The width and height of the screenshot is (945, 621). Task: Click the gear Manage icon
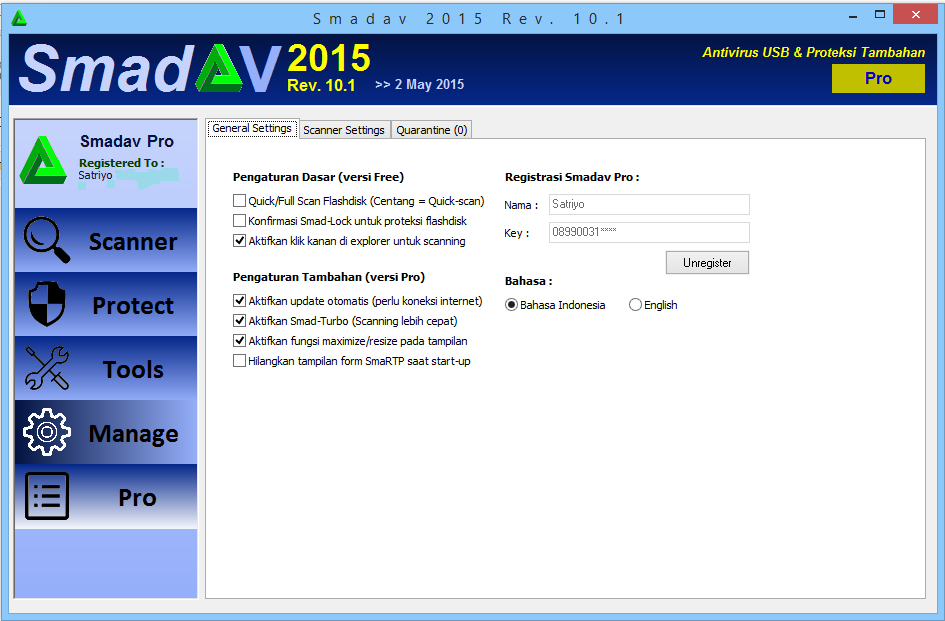coord(46,432)
